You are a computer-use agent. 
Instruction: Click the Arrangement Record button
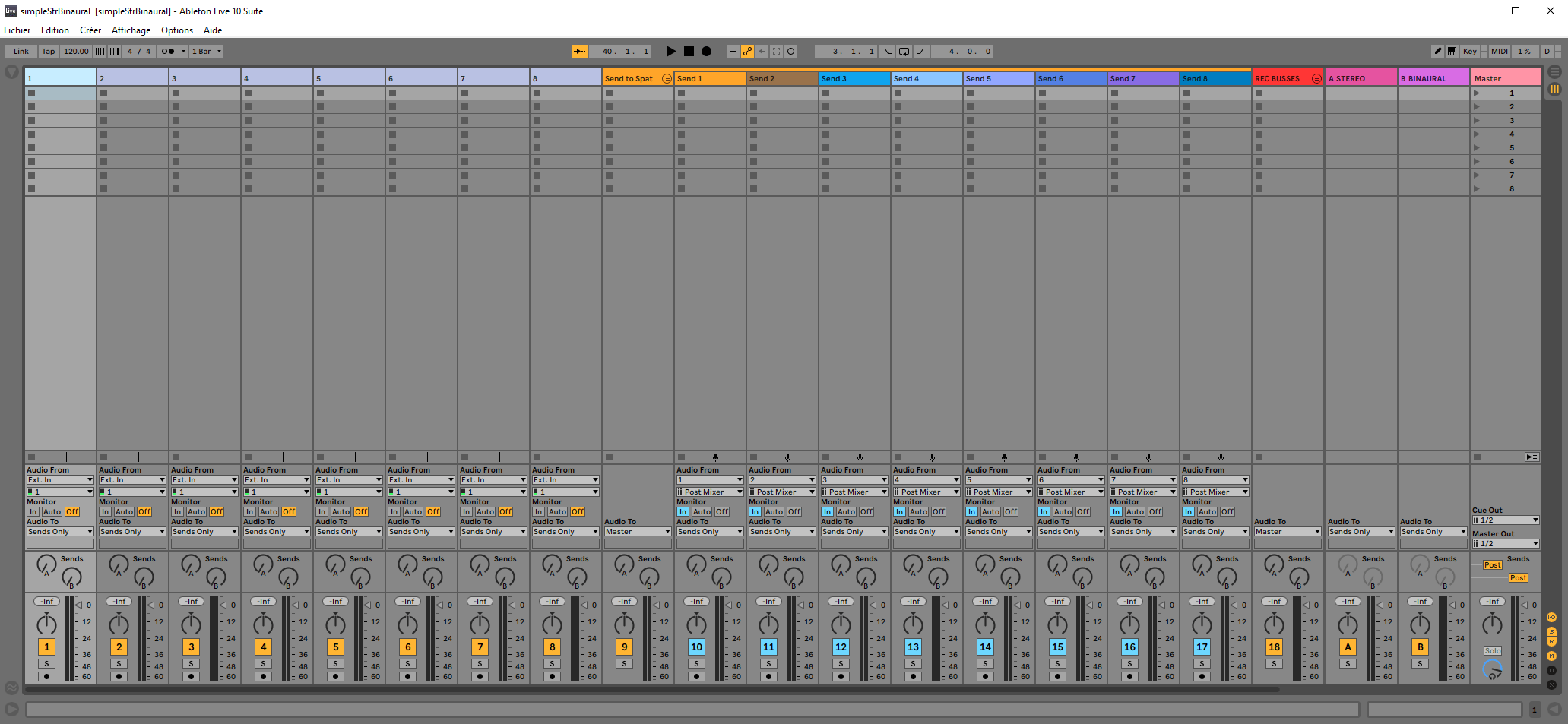point(706,52)
